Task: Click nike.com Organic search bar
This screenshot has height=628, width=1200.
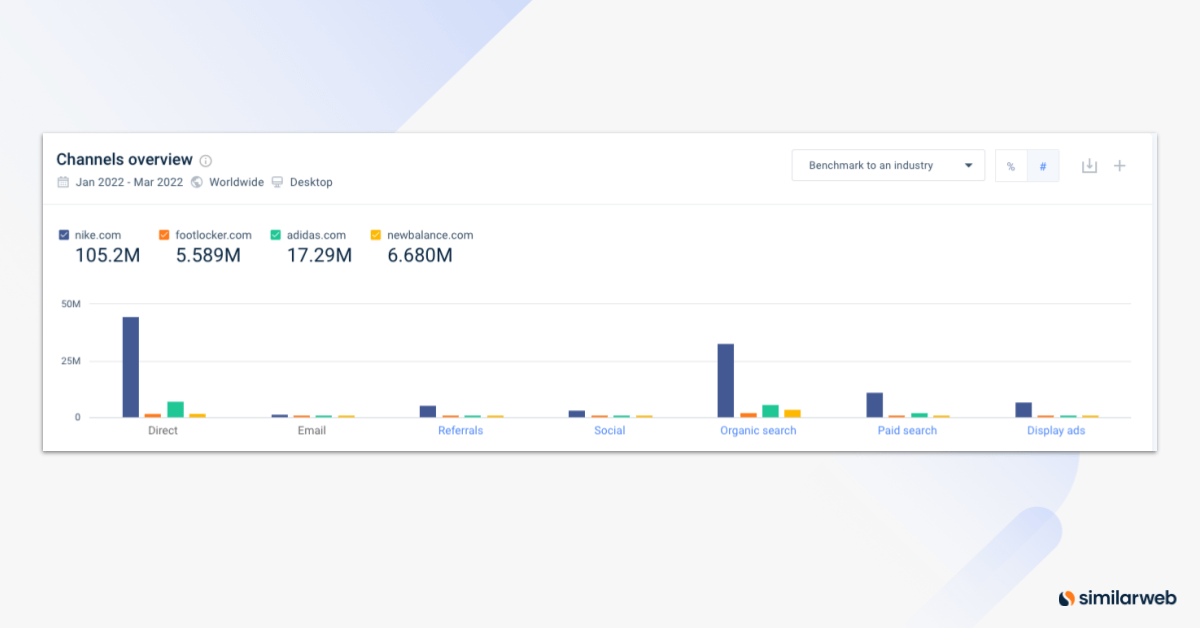Action: point(726,381)
